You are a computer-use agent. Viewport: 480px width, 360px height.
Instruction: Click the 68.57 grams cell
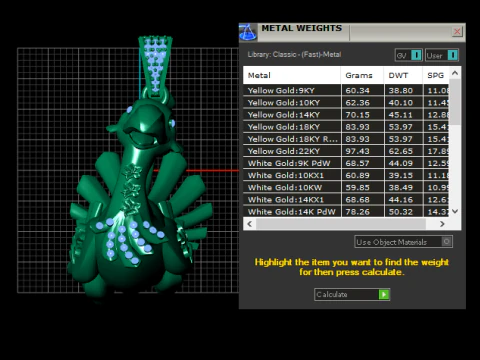(x=363, y=163)
